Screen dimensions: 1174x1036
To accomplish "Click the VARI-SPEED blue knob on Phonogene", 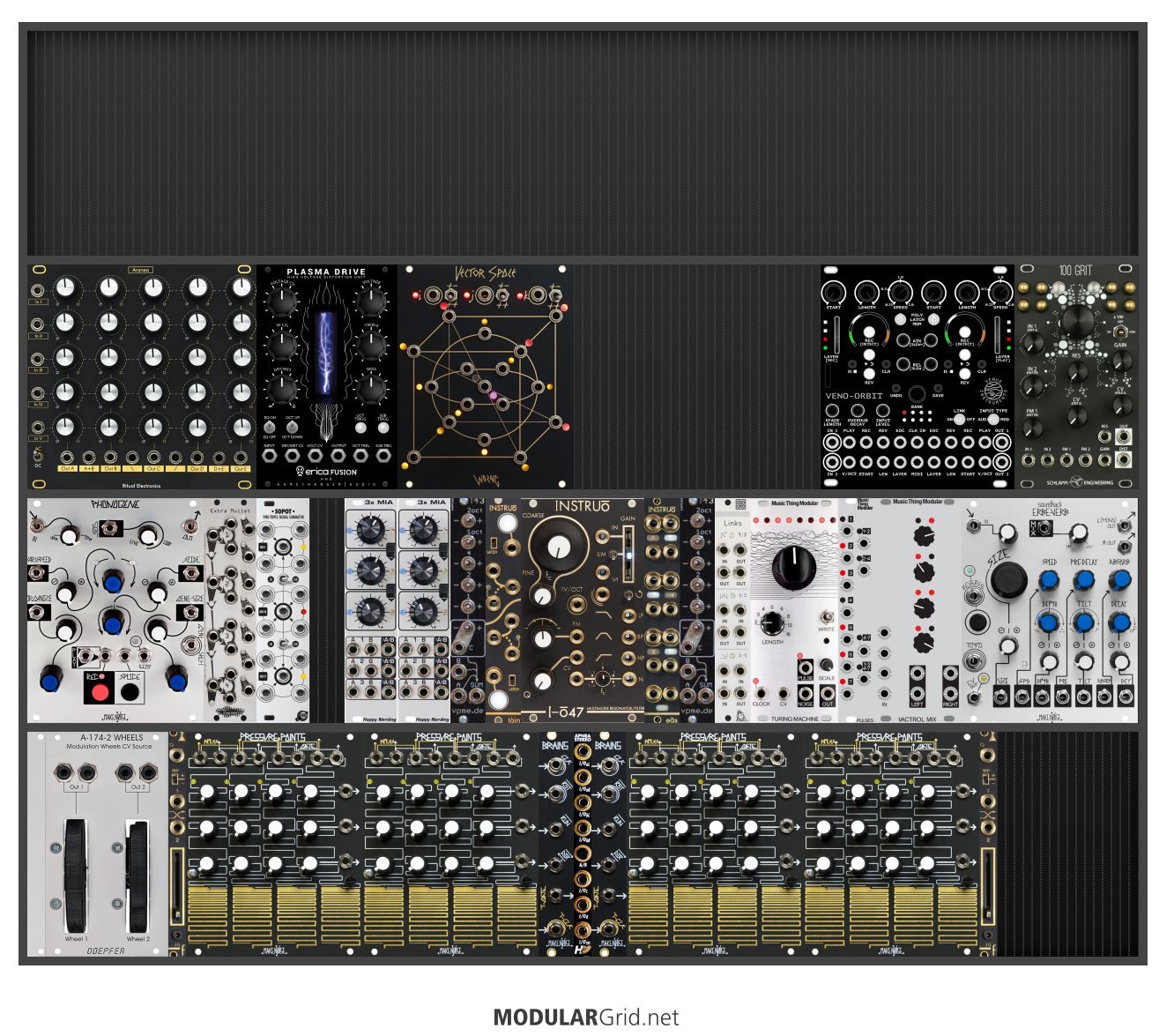I will [113, 581].
